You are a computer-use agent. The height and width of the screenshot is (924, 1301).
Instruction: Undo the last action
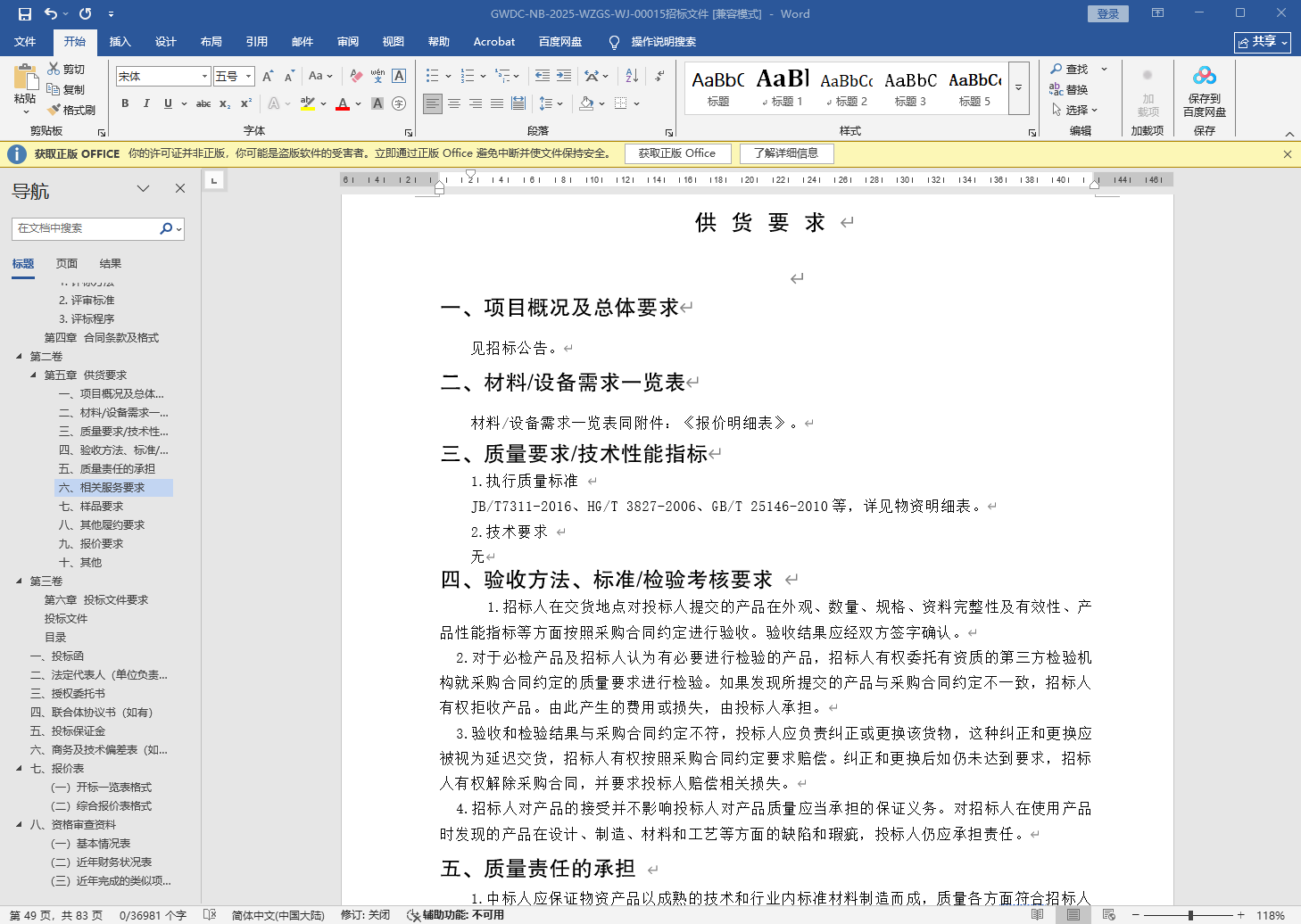[51, 13]
